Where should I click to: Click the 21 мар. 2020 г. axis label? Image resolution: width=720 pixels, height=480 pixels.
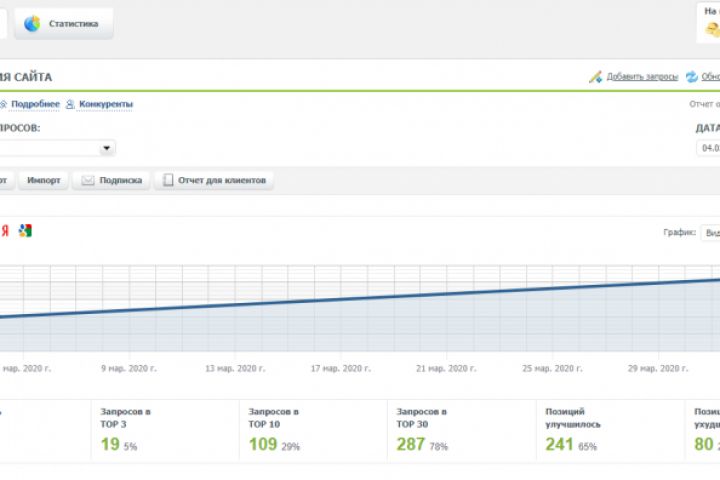coord(446,368)
